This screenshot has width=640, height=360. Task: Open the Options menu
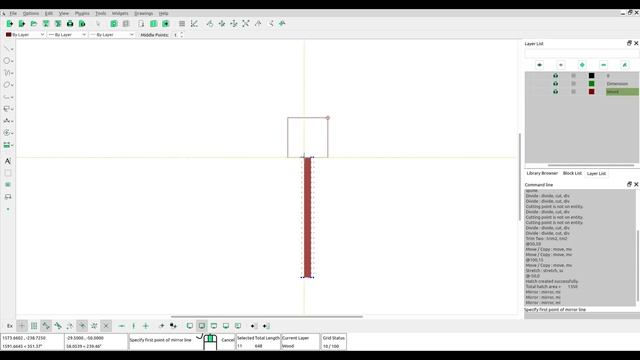(x=31, y=13)
